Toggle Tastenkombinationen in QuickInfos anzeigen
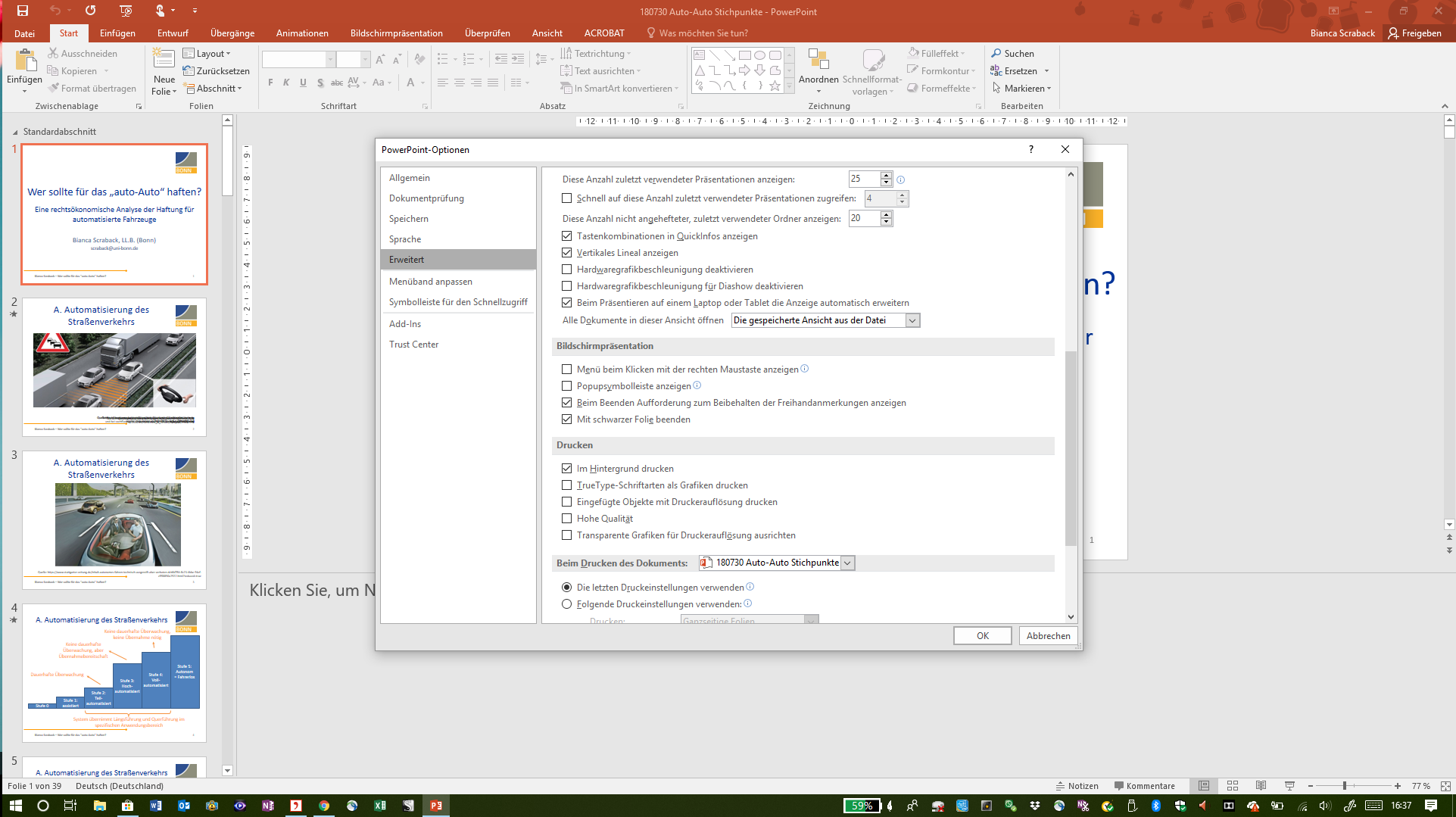 tap(566, 236)
